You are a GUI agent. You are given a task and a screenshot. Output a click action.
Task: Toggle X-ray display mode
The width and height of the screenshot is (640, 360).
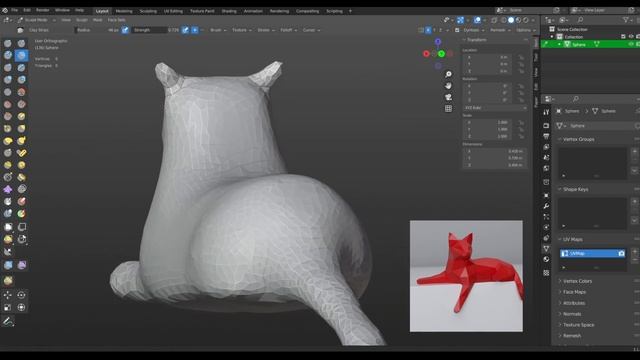pos(494,20)
